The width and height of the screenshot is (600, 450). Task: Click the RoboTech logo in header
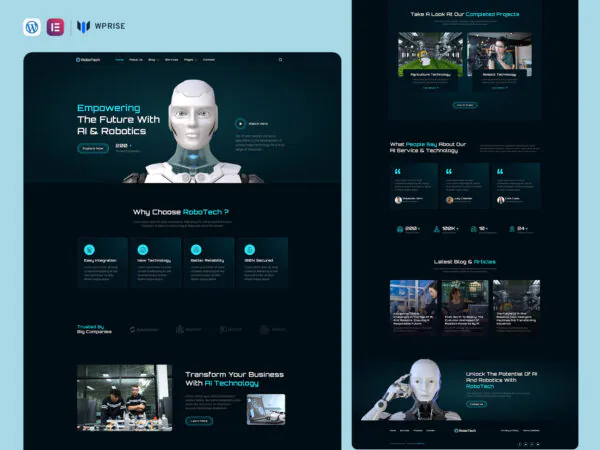(88, 60)
